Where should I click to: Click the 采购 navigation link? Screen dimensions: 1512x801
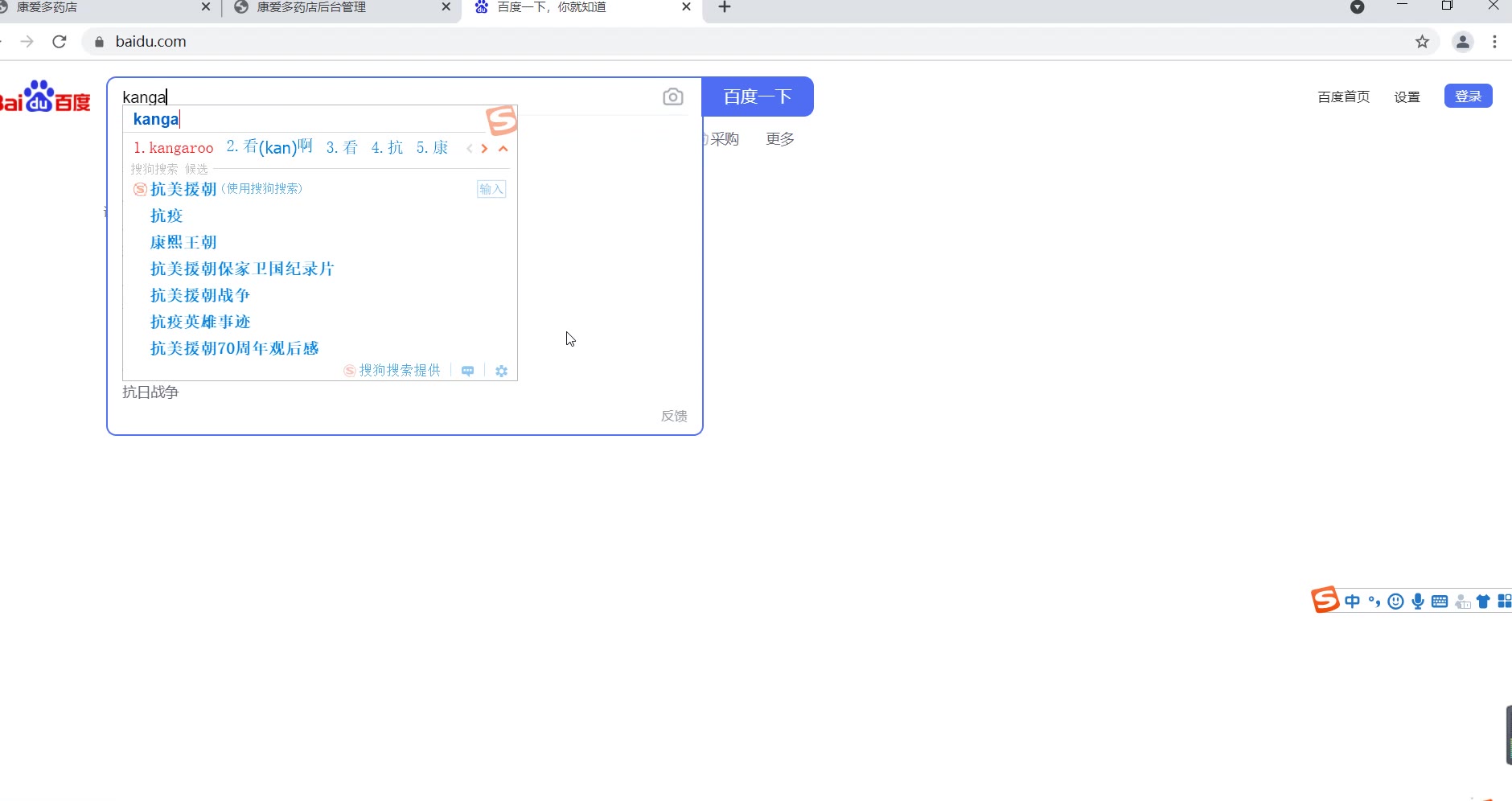click(725, 139)
